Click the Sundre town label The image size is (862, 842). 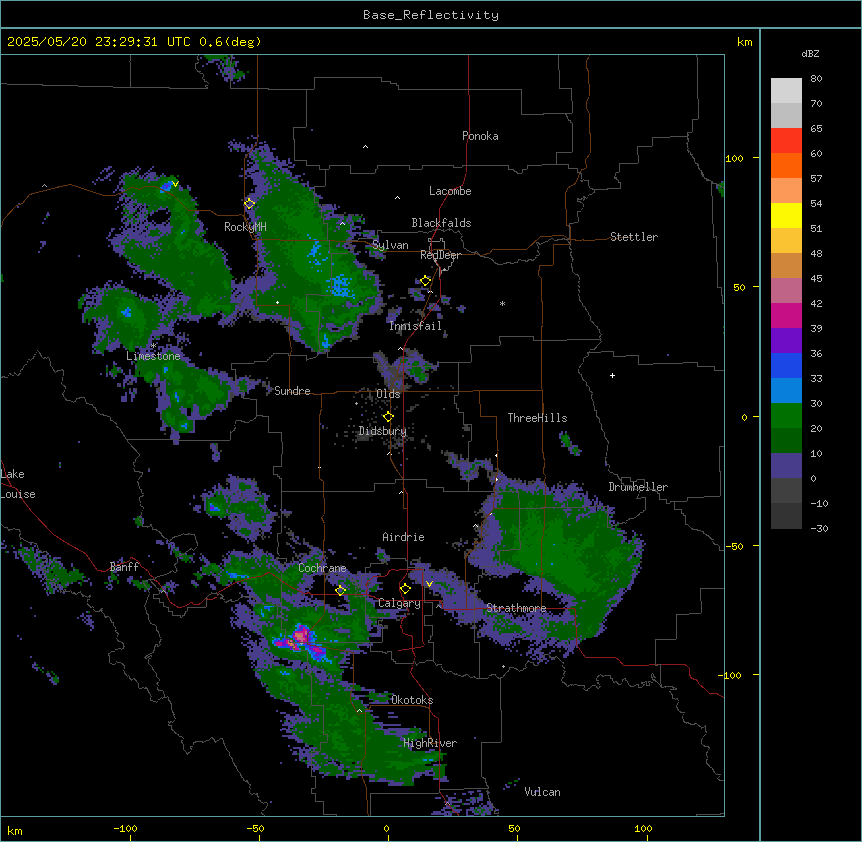[x=292, y=391]
